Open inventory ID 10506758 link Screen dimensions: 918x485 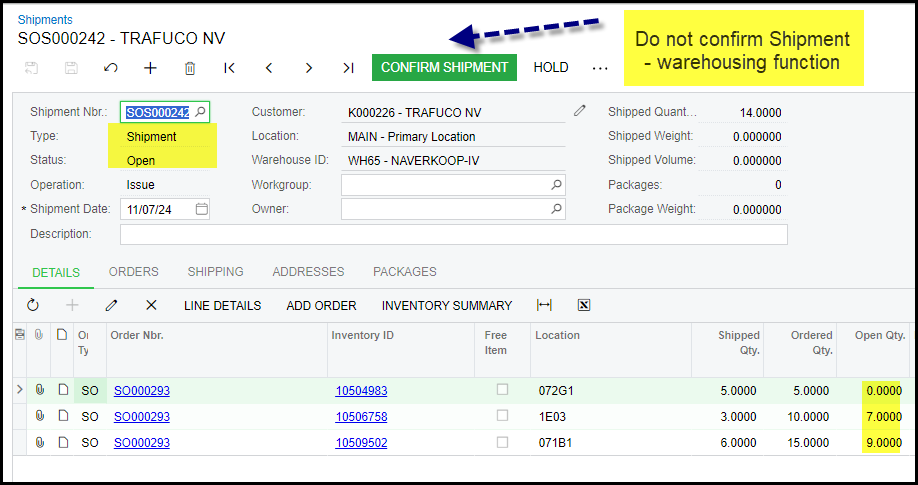[x=361, y=416]
